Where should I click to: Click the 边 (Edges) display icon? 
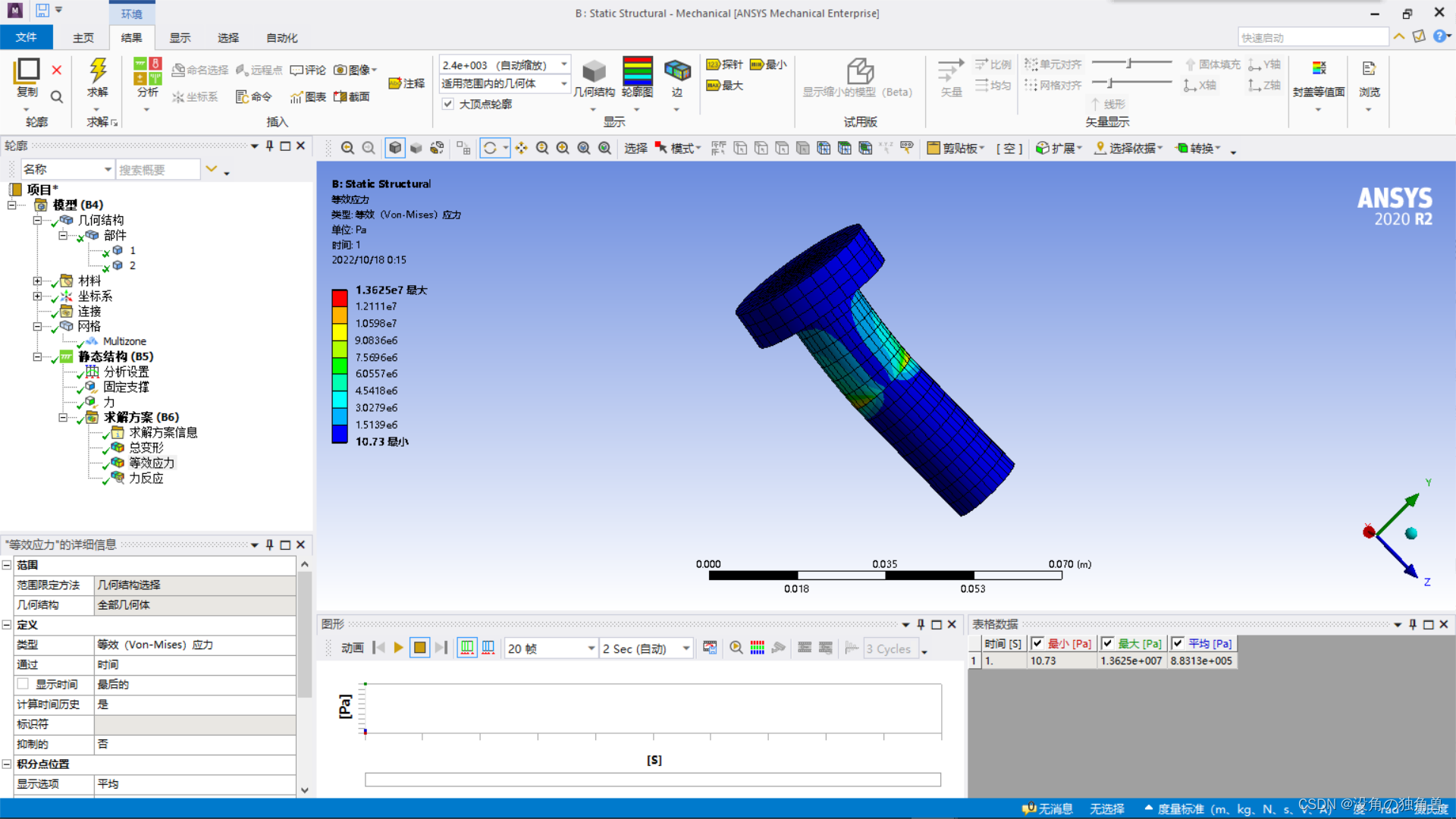[x=677, y=71]
